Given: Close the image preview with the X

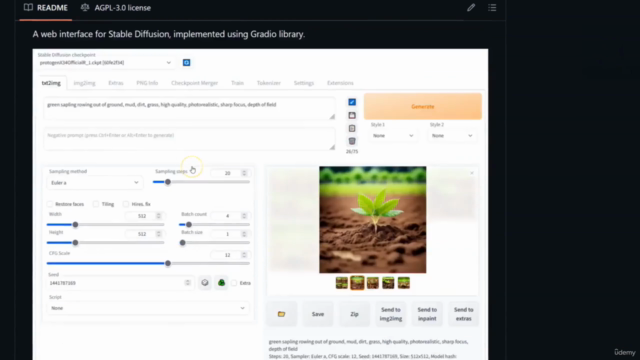Looking at the screenshot, I should [472, 173].
